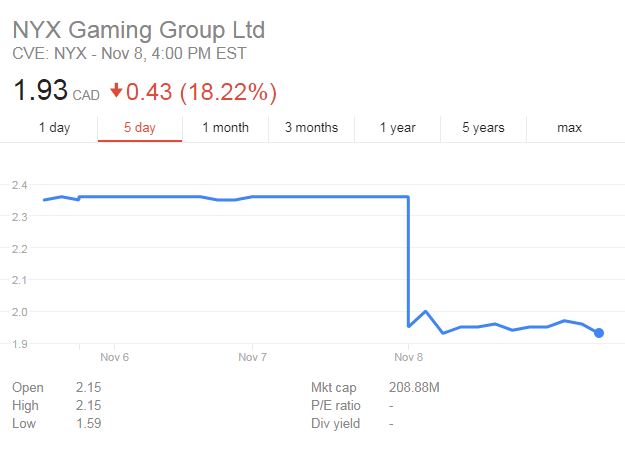Click the Mkt cap value 208.88M

coord(415,386)
